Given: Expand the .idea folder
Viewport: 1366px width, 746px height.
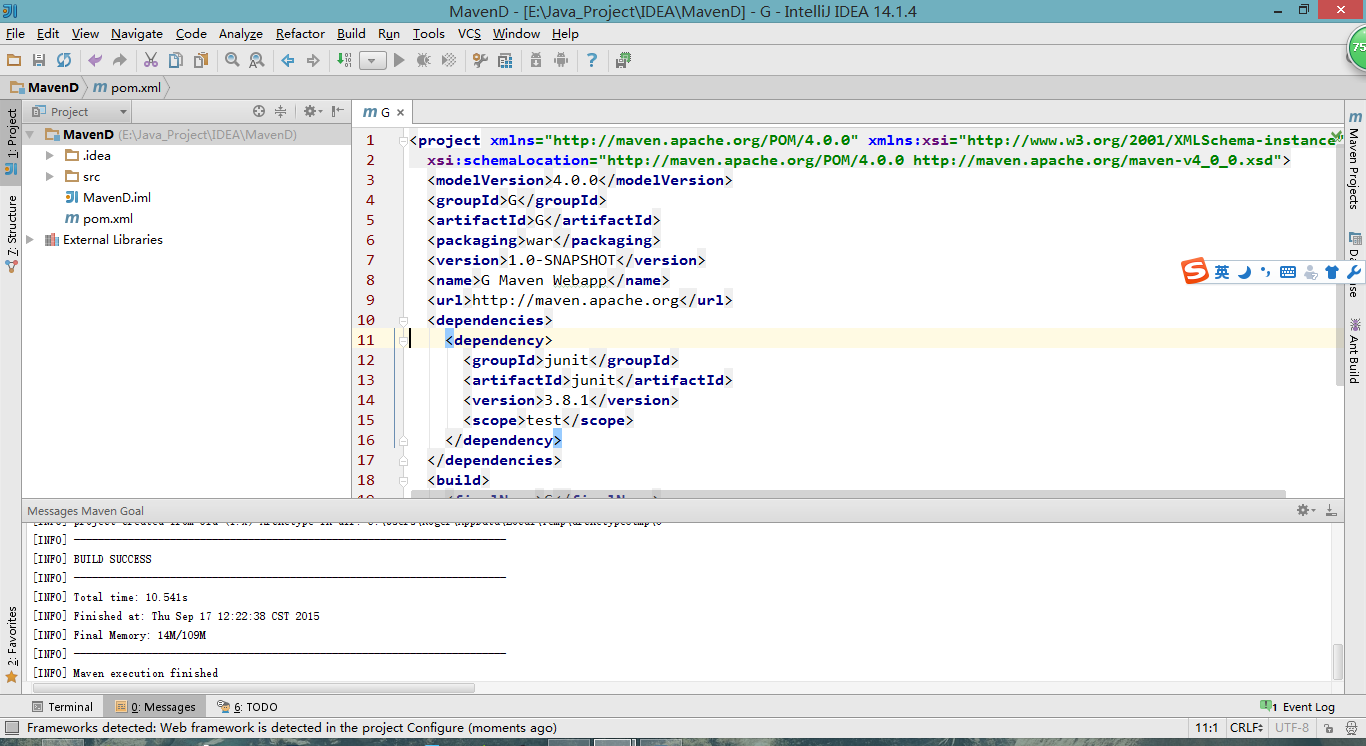Looking at the screenshot, I should (50, 155).
